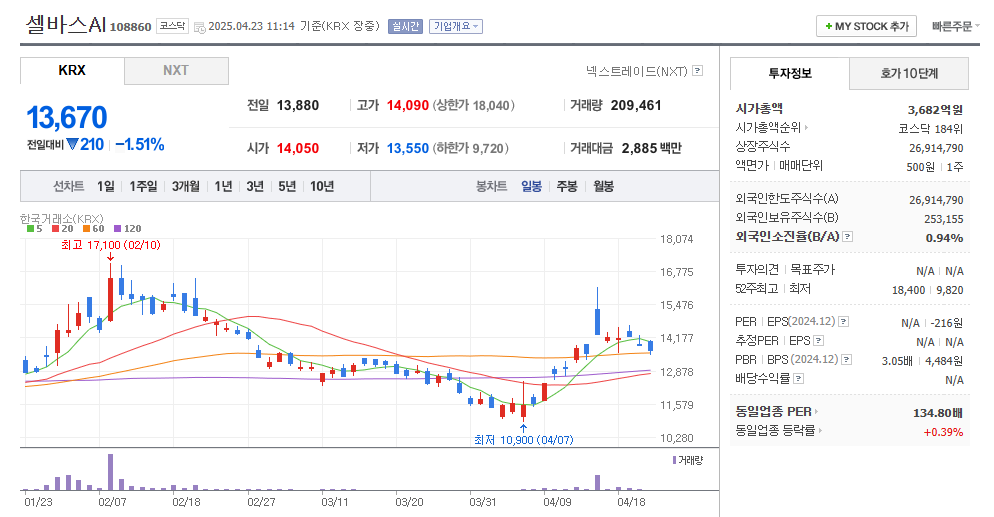Open the NXT Nextrade help icon
The width and height of the screenshot is (994, 517).
[697, 71]
